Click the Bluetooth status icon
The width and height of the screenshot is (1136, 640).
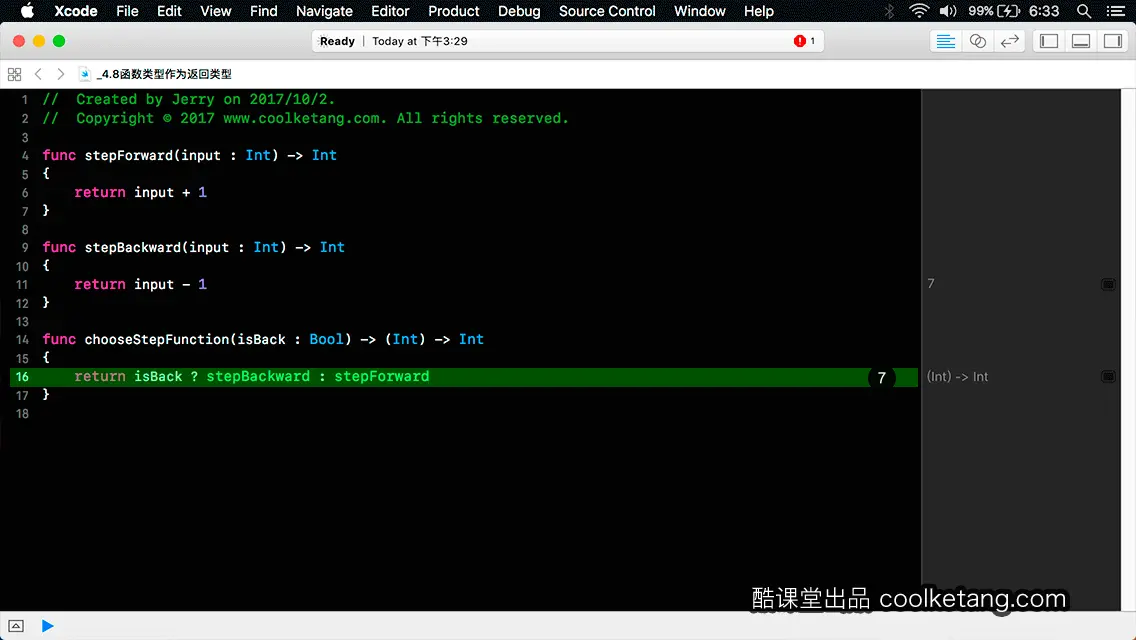click(x=890, y=11)
